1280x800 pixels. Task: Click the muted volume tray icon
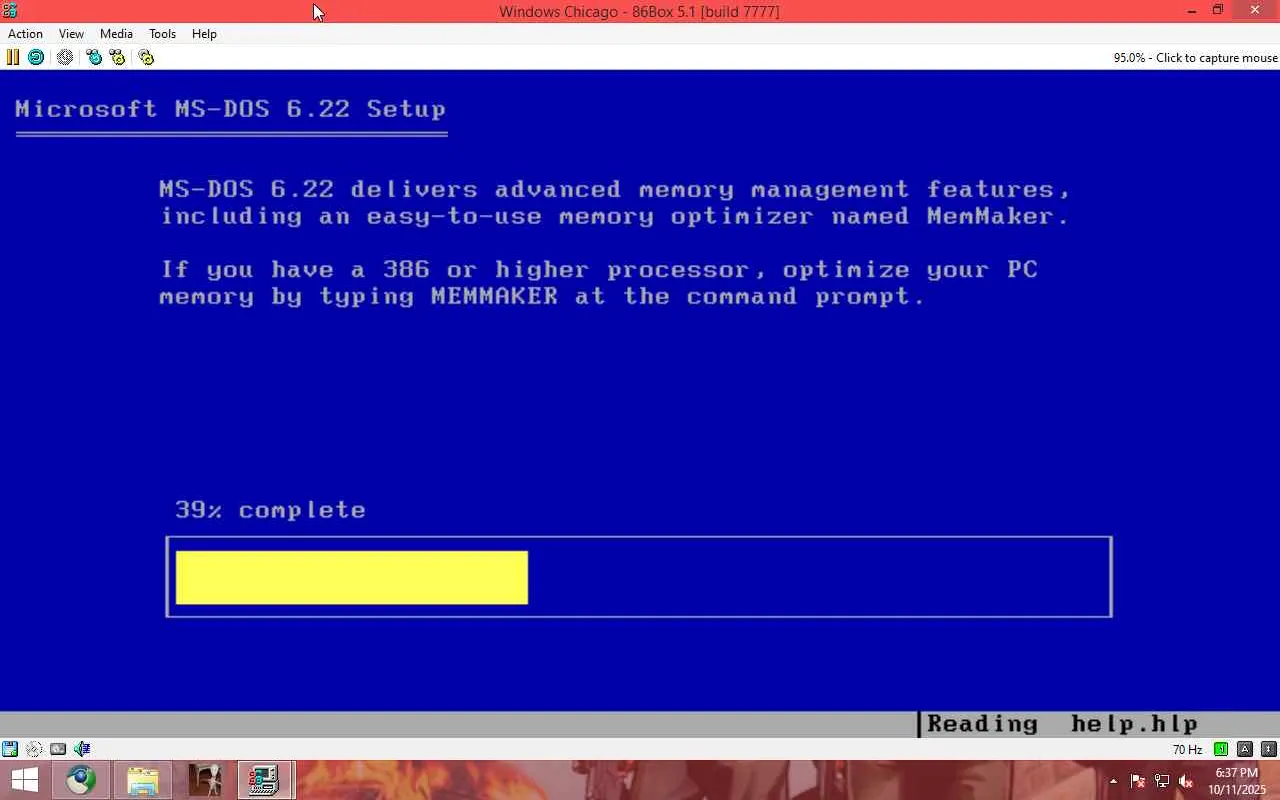pos(1186,781)
